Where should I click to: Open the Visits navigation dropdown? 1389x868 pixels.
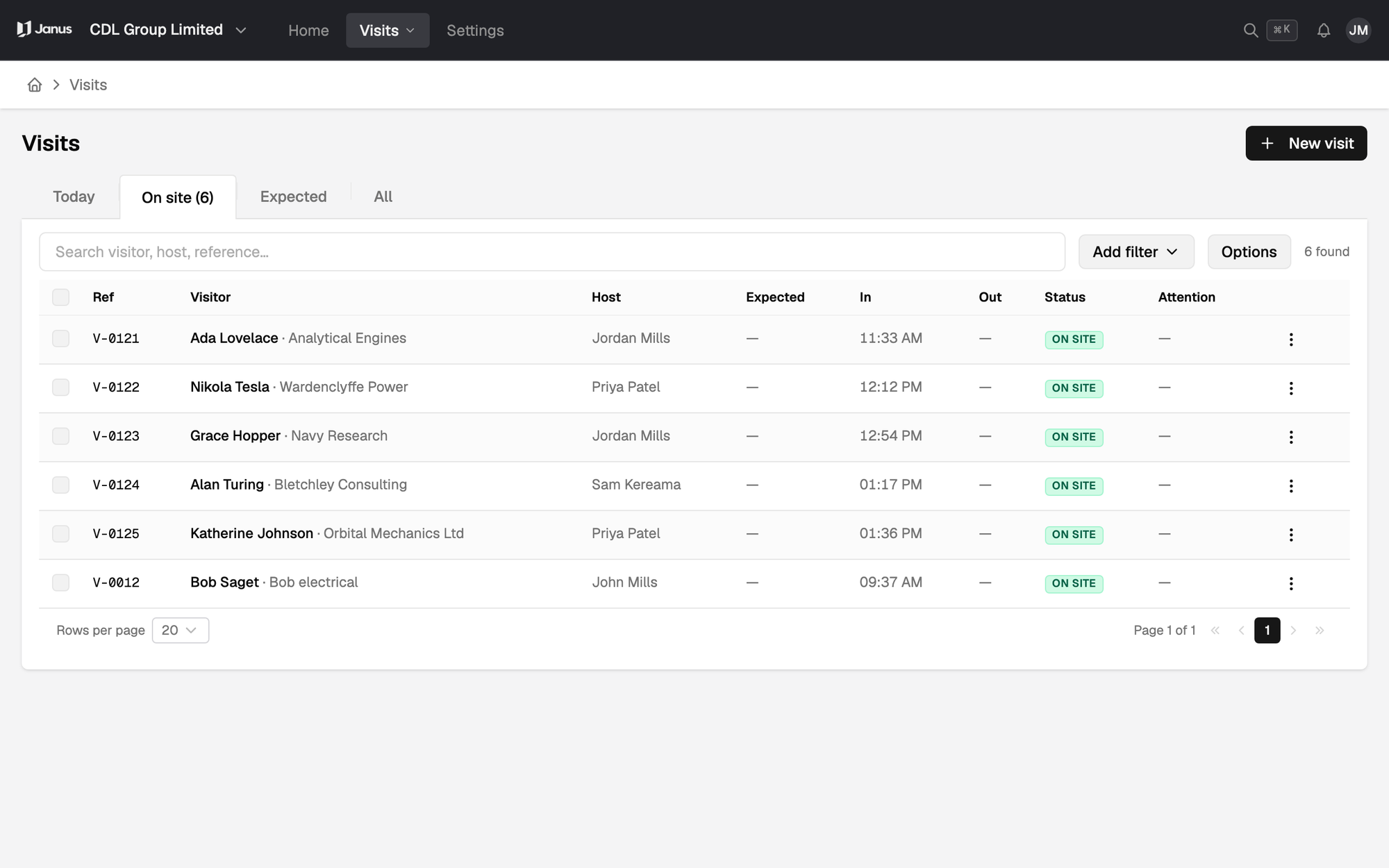tap(388, 30)
